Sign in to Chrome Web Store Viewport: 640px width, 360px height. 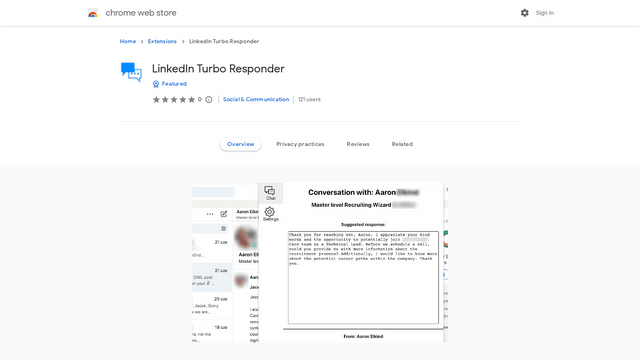click(544, 13)
